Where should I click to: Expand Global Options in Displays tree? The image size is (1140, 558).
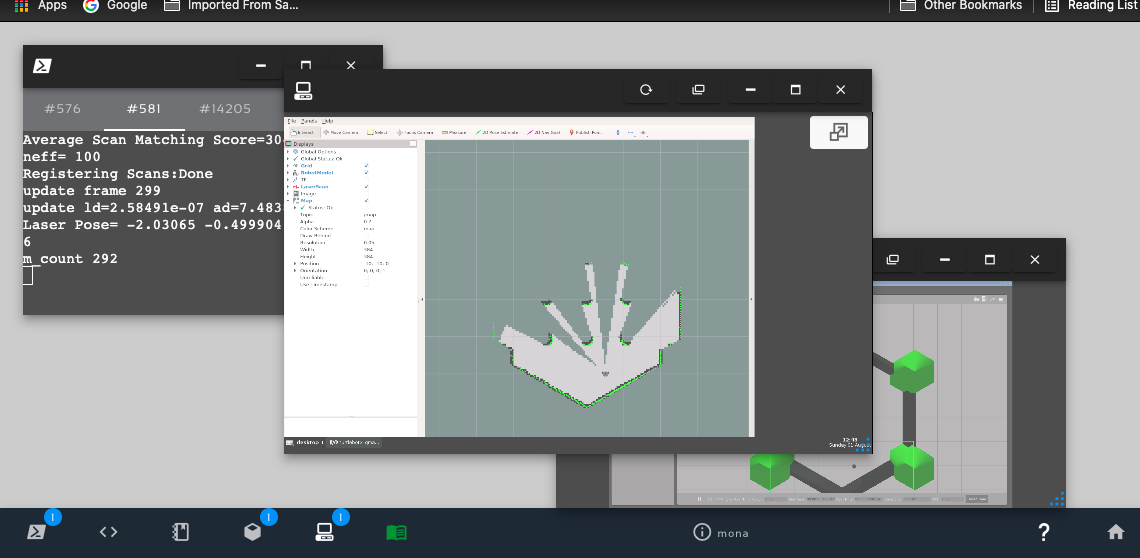click(x=288, y=151)
